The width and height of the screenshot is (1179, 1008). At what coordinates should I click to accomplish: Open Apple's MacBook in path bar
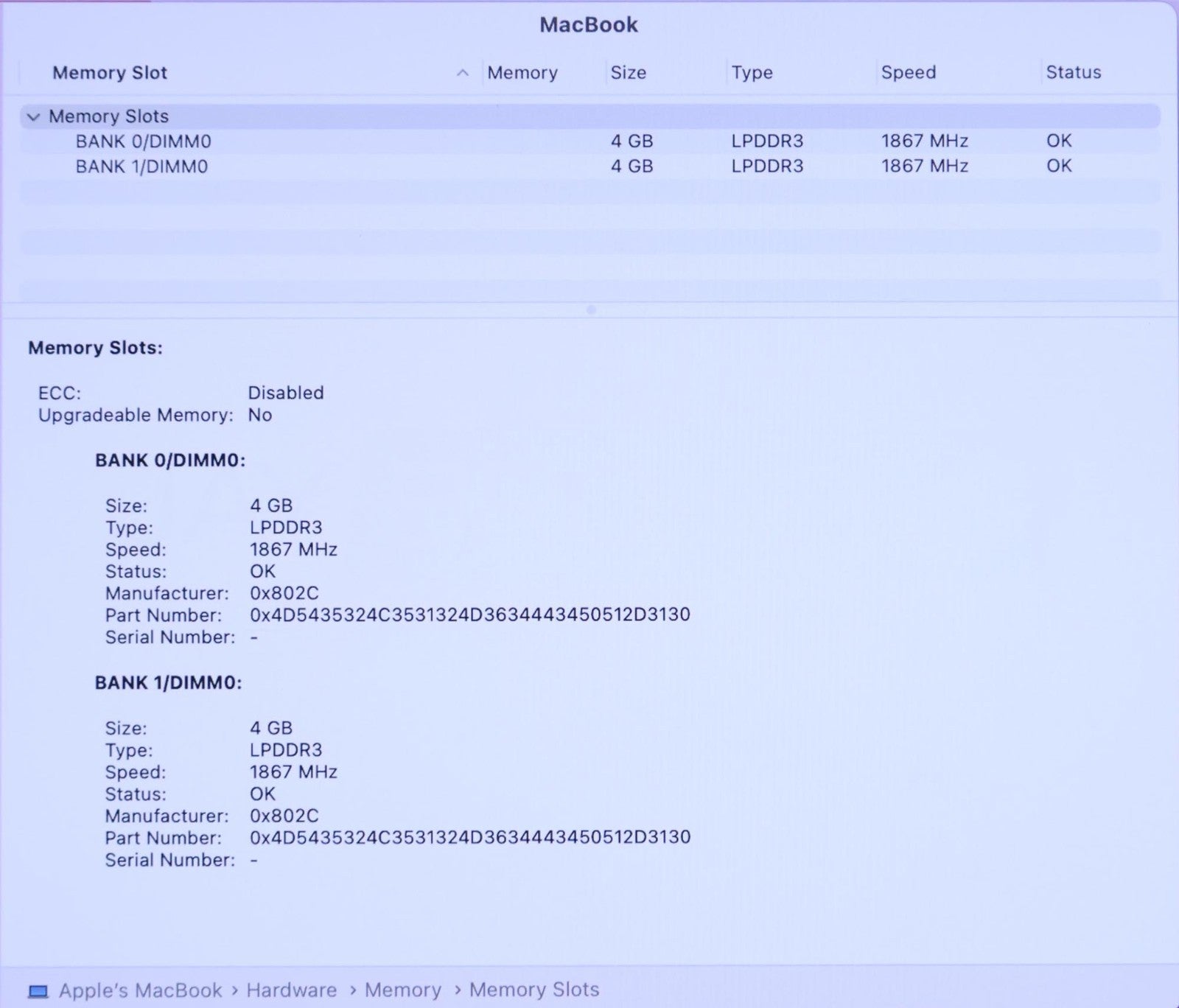[140, 990]
